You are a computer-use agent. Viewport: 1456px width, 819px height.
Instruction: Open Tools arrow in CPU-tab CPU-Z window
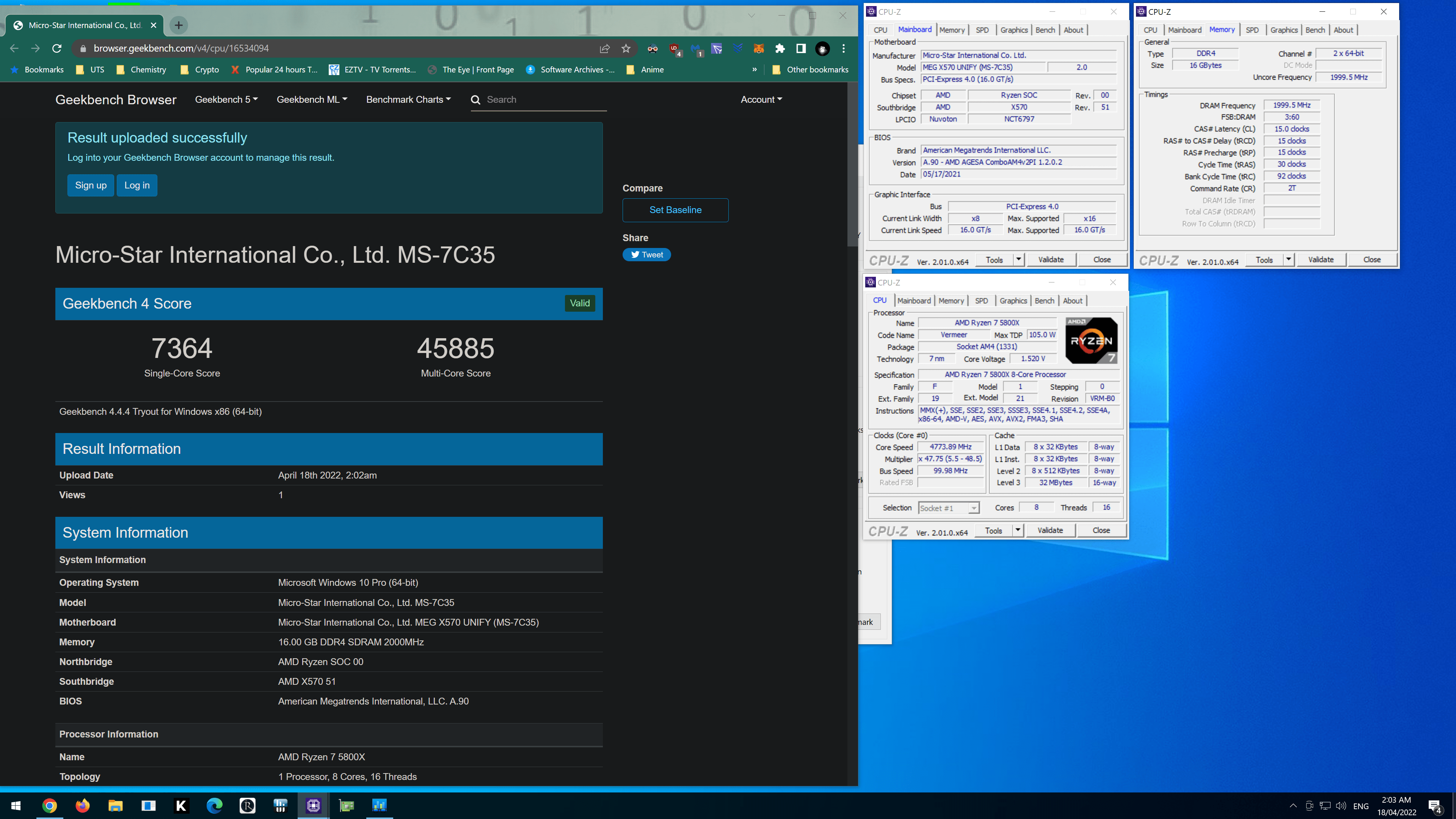tap(1017, 530)
